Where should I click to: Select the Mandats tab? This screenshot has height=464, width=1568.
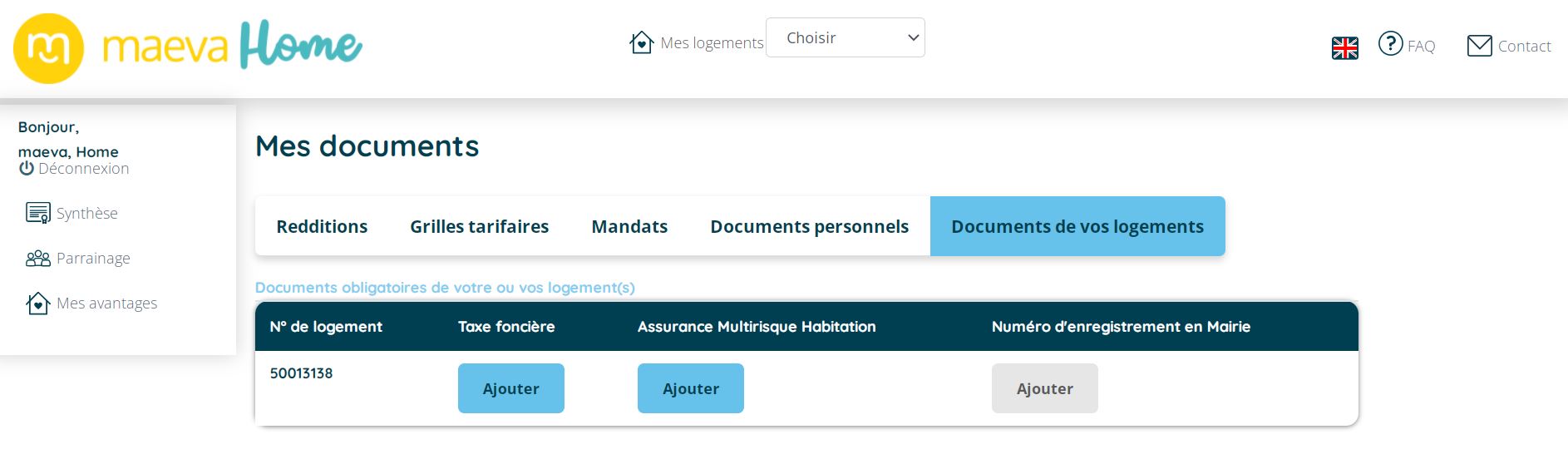pyautogui.click(x=629, y=227)
